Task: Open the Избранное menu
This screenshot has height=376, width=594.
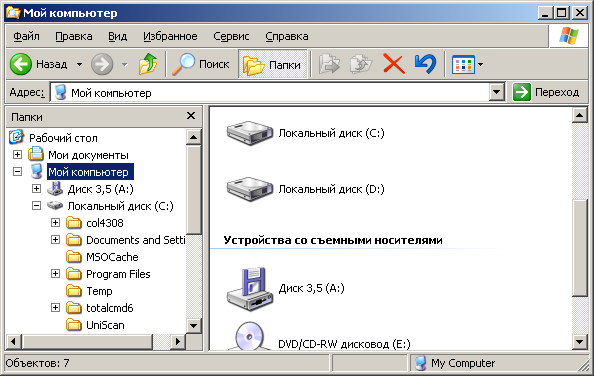Action: (x=170, y=36)
